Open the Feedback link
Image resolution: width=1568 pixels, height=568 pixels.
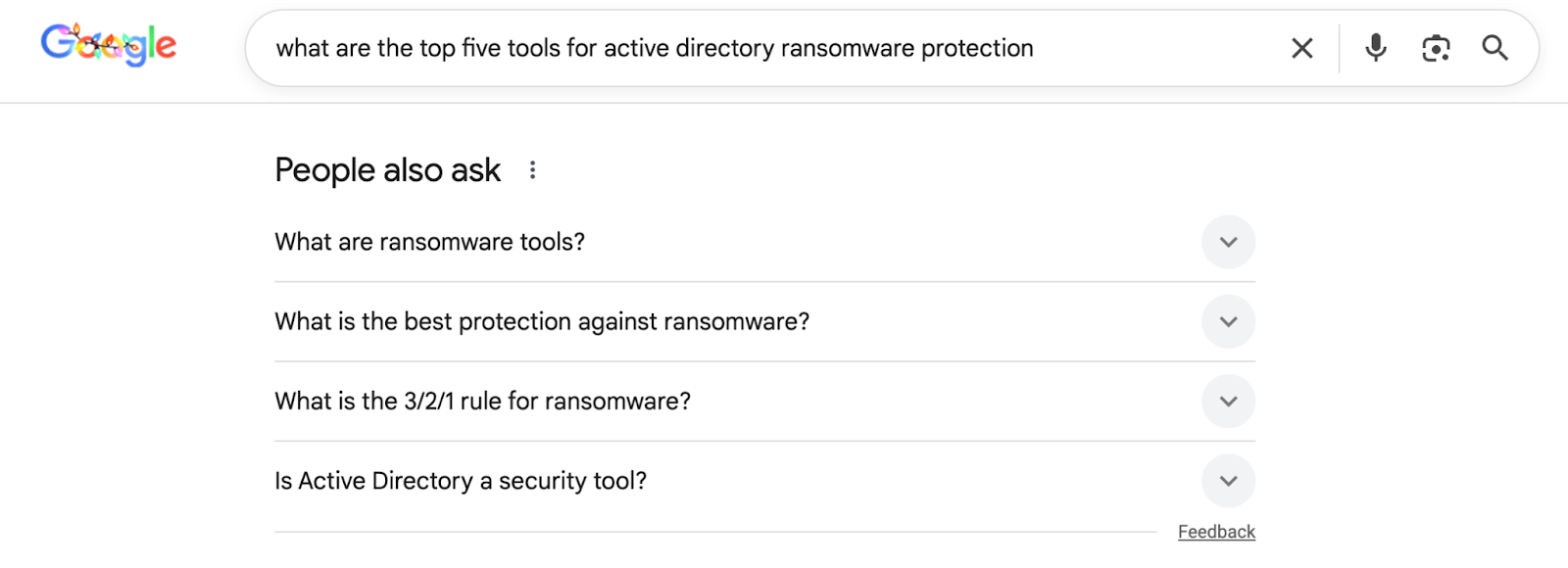(x=1216, y=532)
